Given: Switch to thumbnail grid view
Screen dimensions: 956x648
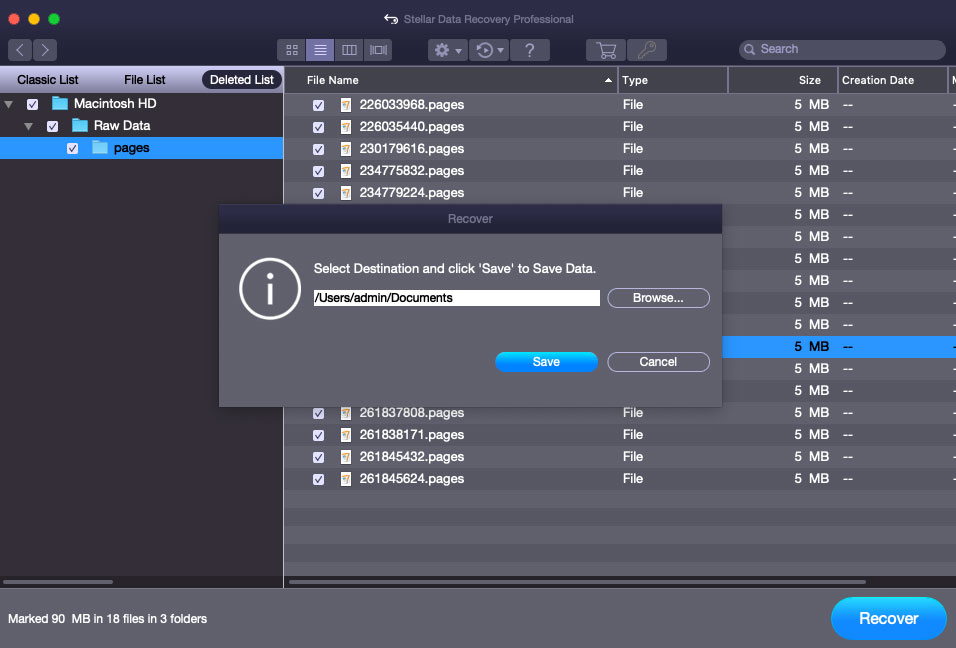Looking at the screenshot, I should click(292, 50).
